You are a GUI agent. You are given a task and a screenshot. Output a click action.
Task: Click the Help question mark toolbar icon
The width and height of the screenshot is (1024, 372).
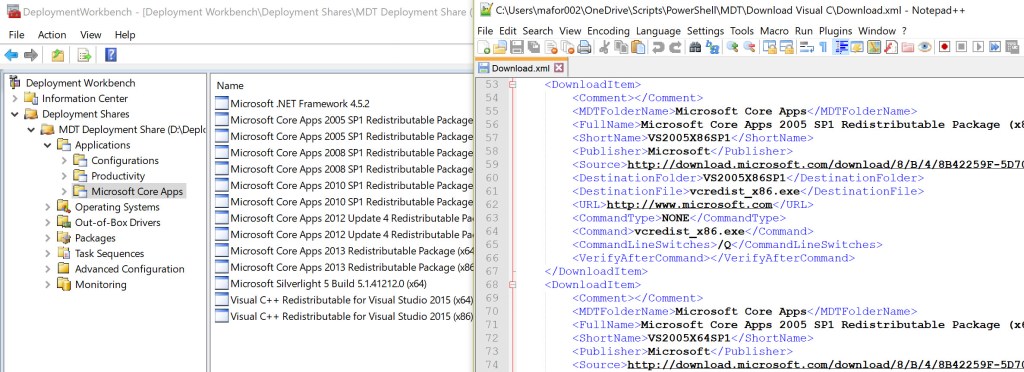pyautogui.click(x=110, y=55)
